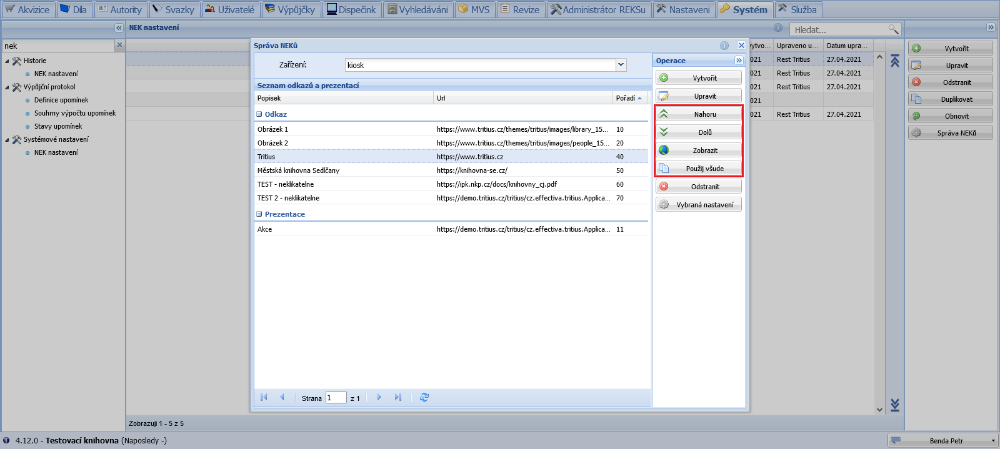Open the Zařízení combo box dropdown
This screenshot has height=449, width=1000.
[x=621, y=64]
